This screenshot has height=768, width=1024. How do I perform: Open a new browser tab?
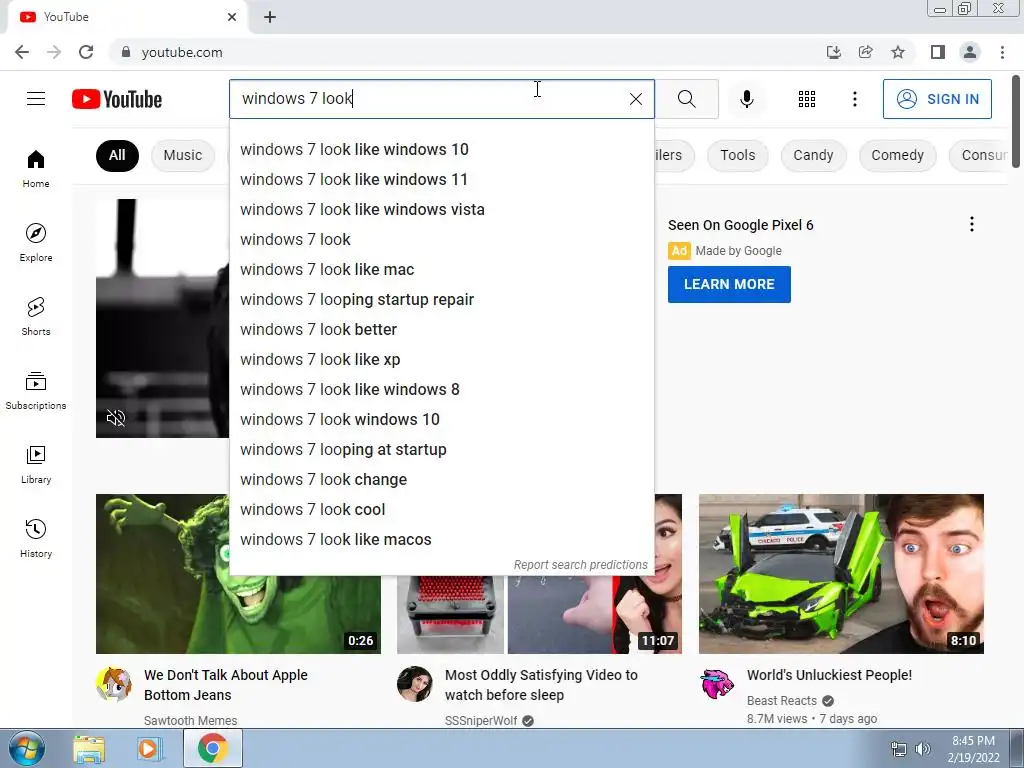[x=270, y=17]
